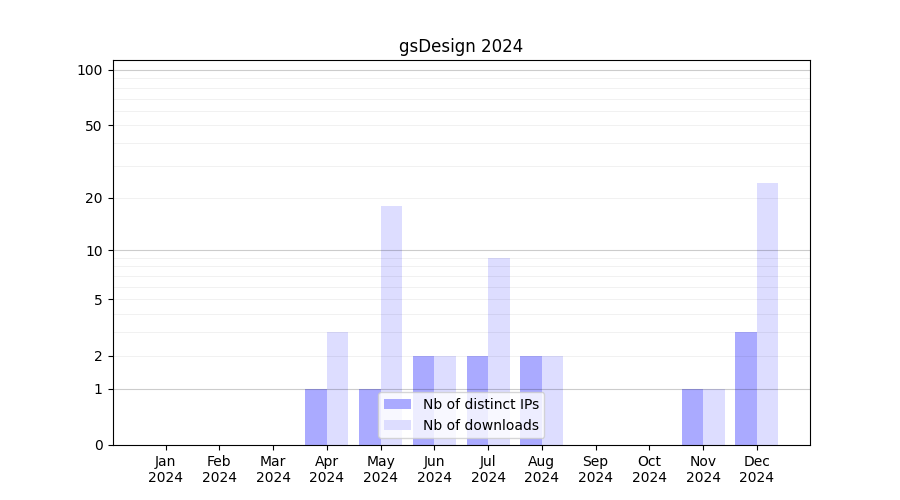Click the "100" y-axis tick label
This screenshot has height=500, width=900.
click(x=90, y=70)
